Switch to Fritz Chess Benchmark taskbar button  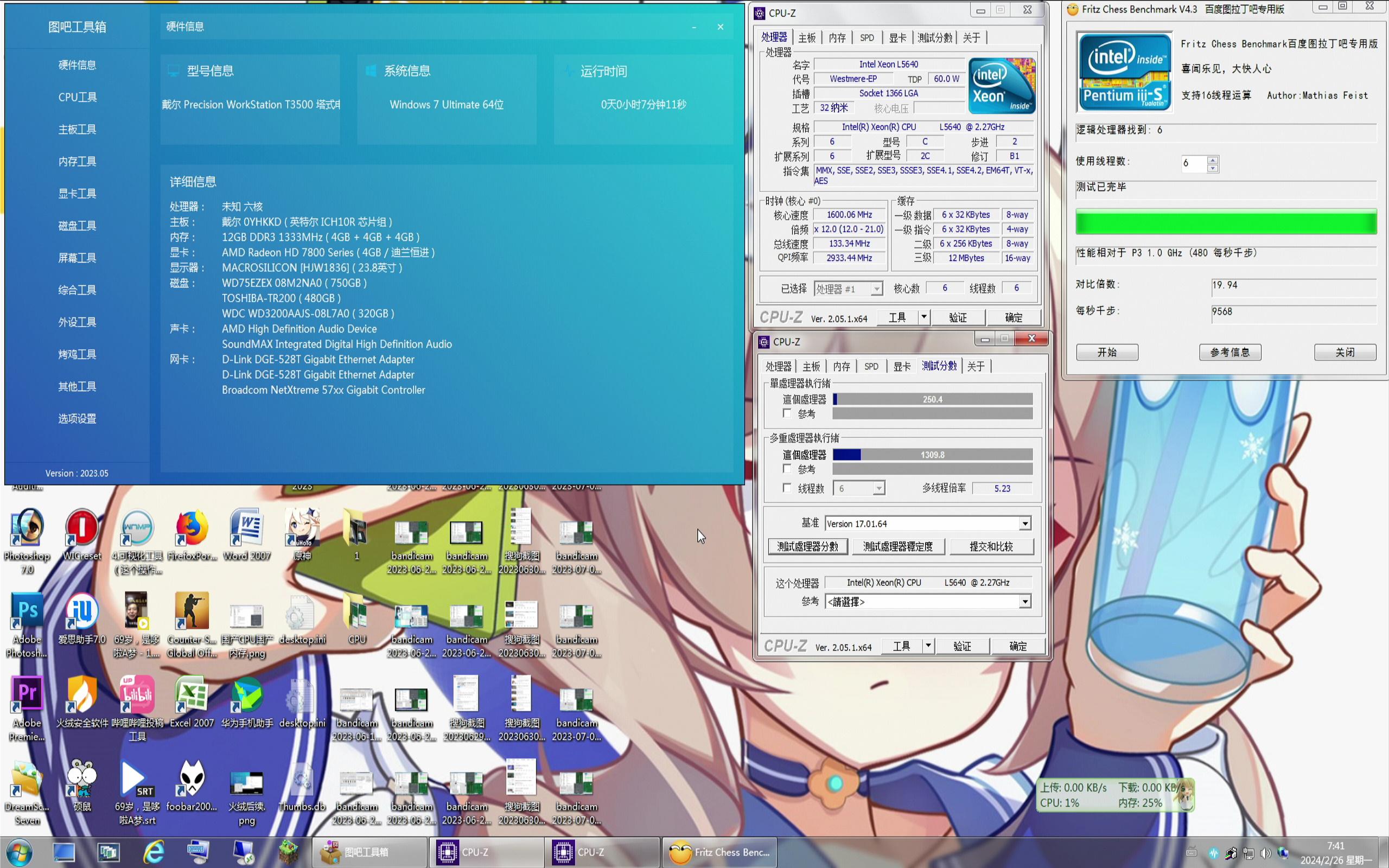click(x=721, y=852)
